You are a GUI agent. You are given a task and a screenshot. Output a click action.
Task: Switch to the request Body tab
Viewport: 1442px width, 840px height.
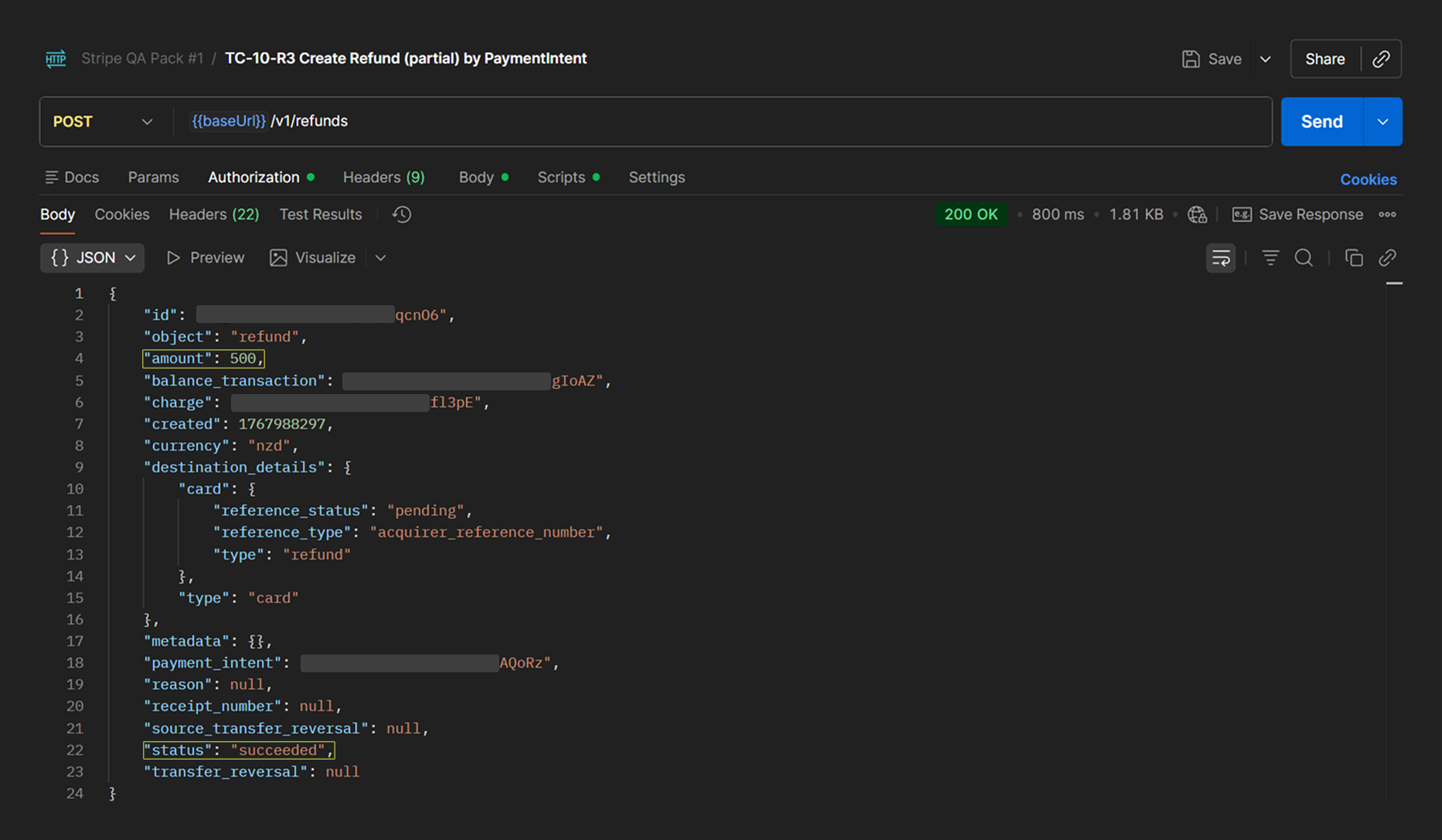(483, 177)
